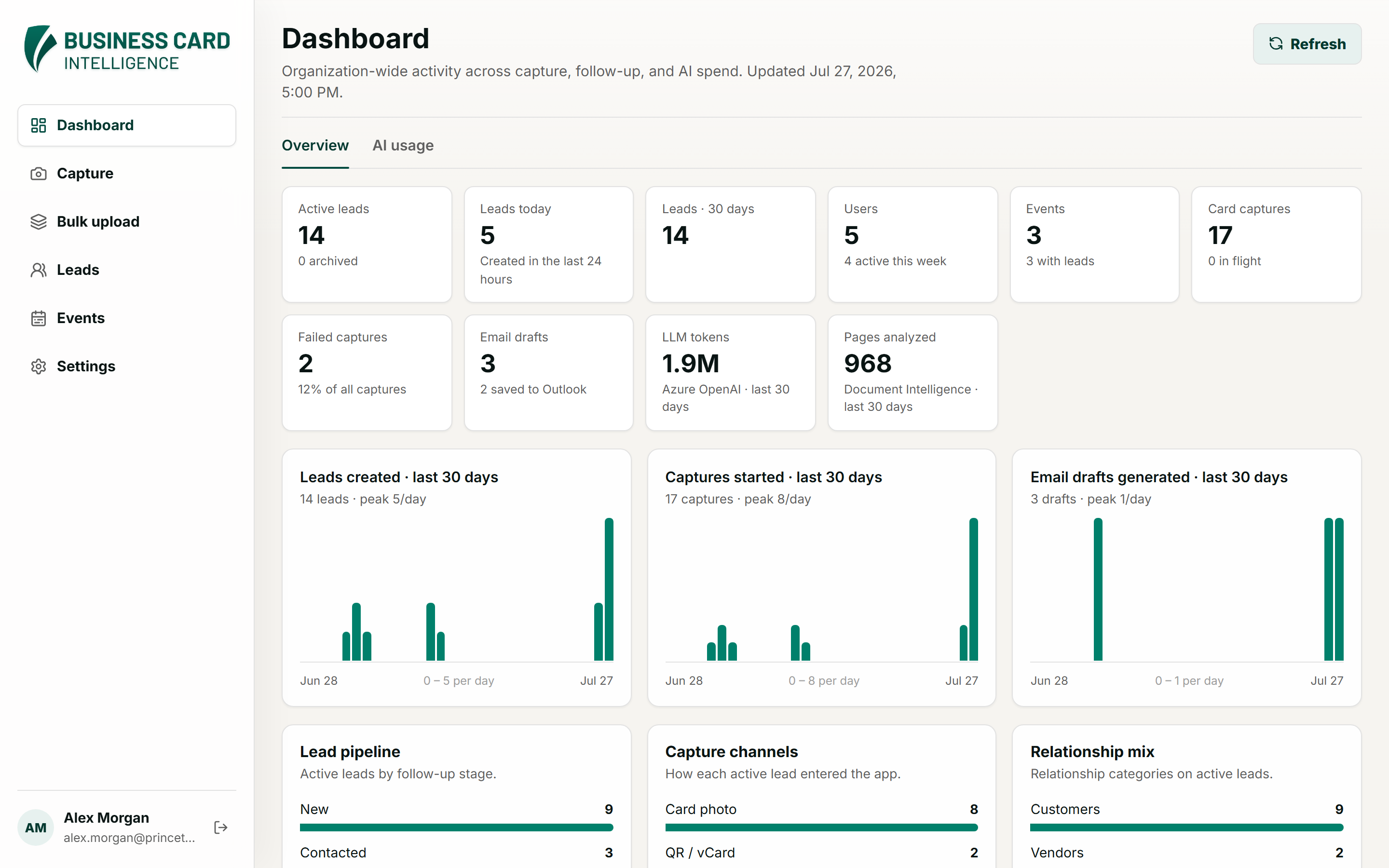Click the Bulk upload layers icon
Viewport: 1389px width, 868px height.
tap(39, 222)
